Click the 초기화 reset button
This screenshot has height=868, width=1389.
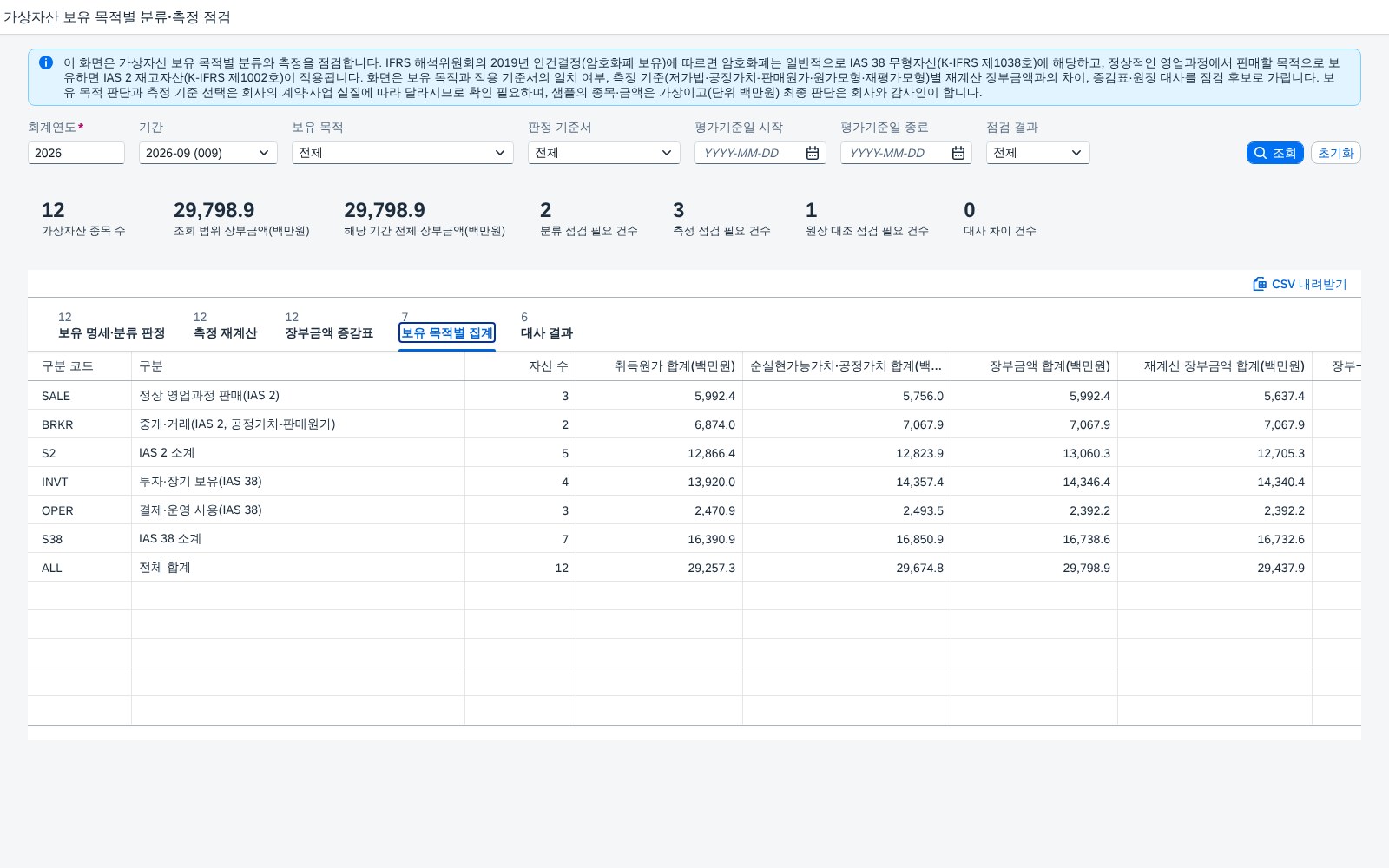click(1336, 153)
